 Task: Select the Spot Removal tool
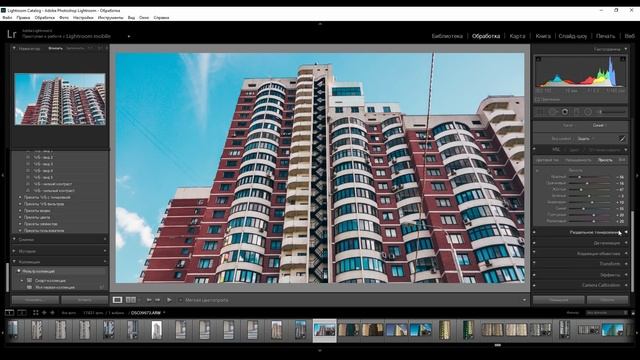(553, 111)
